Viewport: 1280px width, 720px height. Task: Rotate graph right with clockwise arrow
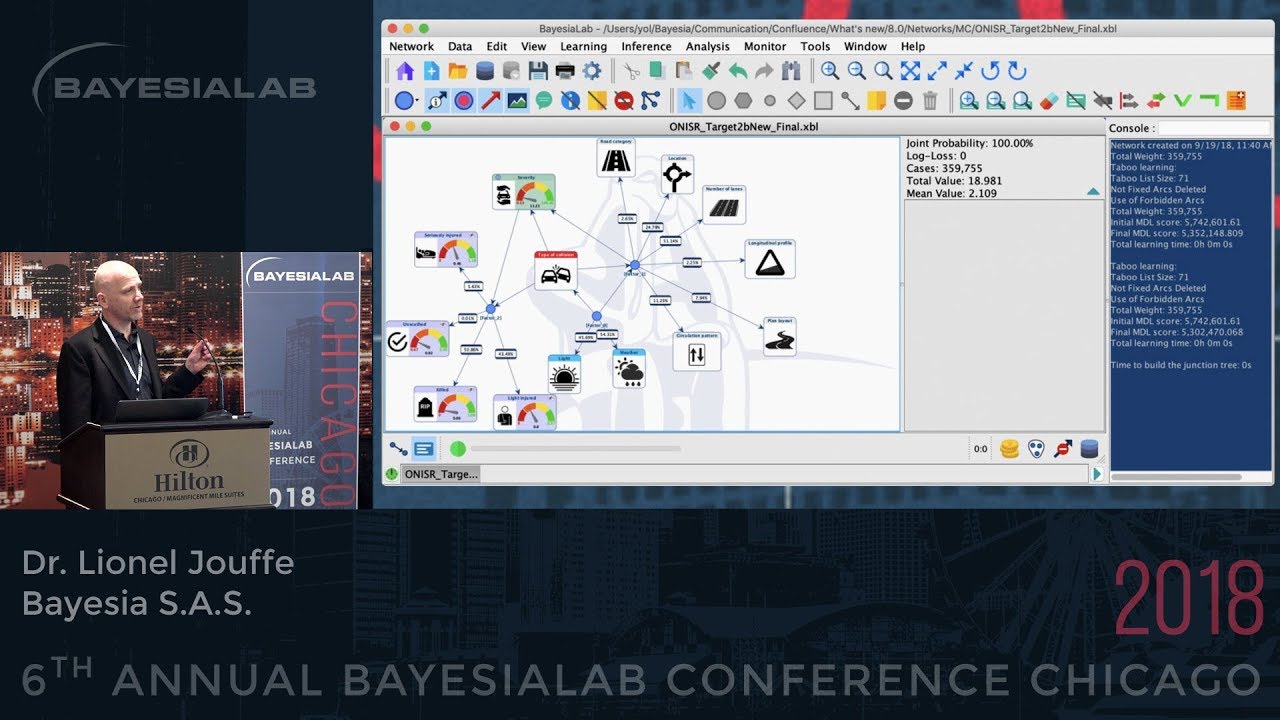[1017, 71]
